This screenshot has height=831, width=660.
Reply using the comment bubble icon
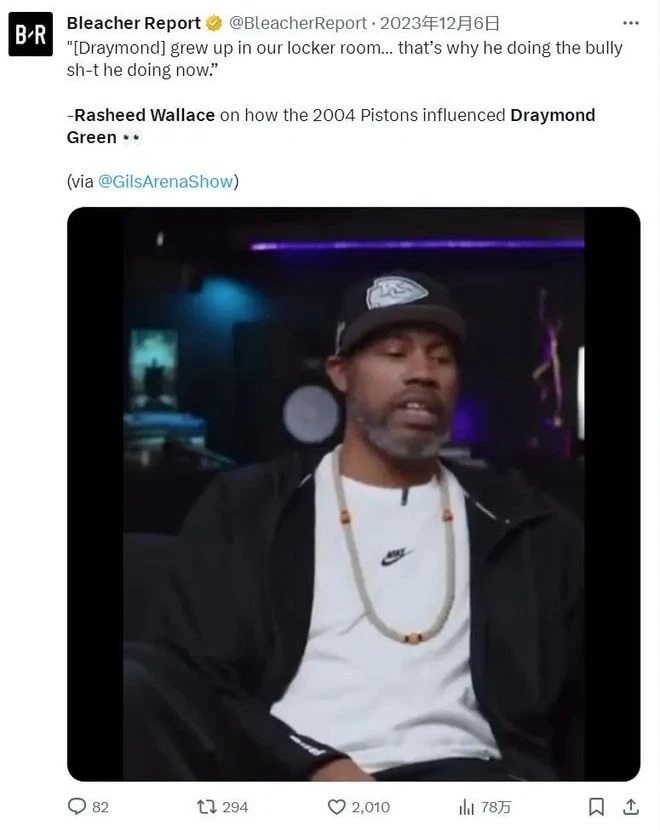point(77,807)
